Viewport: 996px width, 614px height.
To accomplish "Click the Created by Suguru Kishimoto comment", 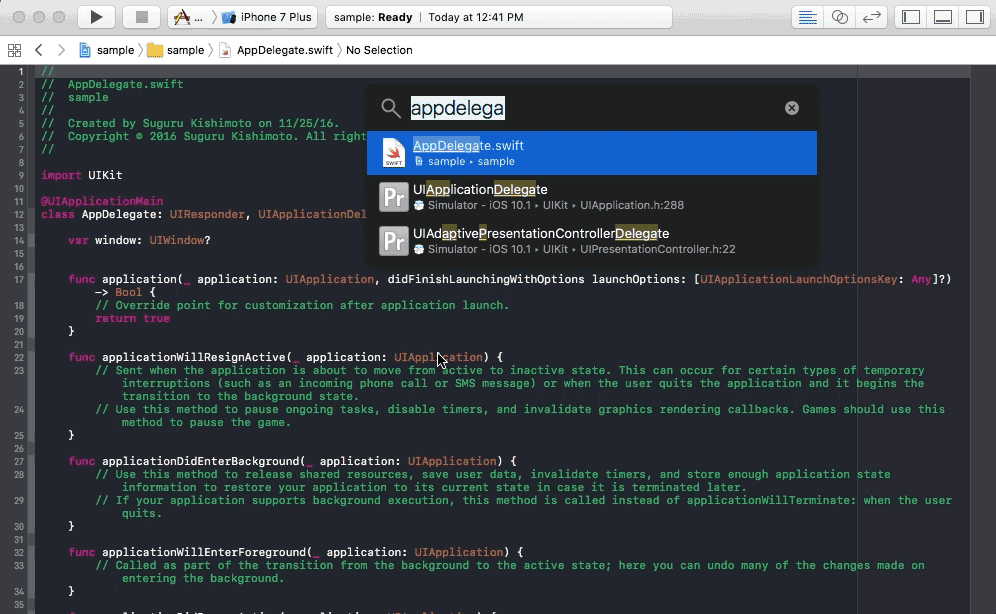I will click(191, 123).
